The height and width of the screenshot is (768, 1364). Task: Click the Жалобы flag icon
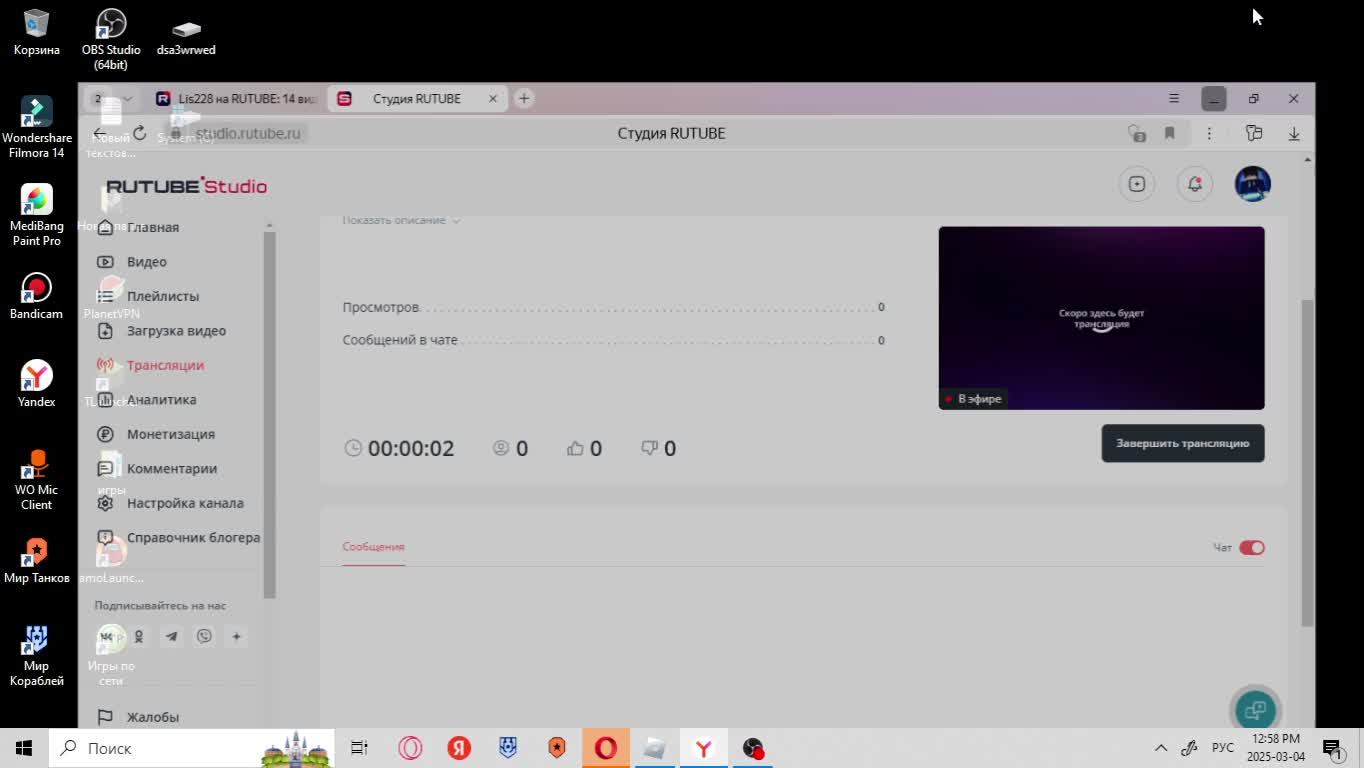click(x=105, y=717)
